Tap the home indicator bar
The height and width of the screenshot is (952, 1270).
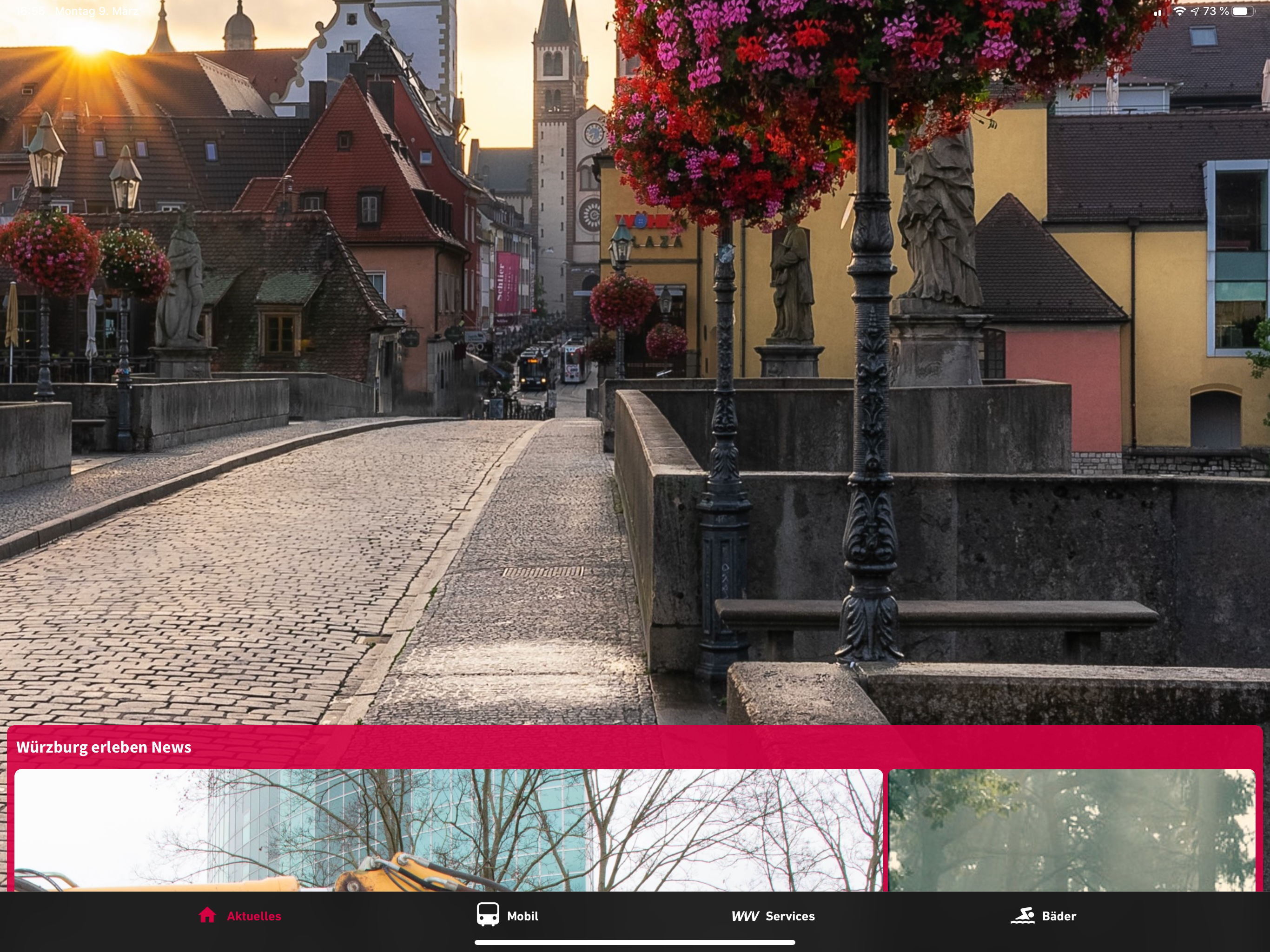pyautogui.click(x=635, y=942)
